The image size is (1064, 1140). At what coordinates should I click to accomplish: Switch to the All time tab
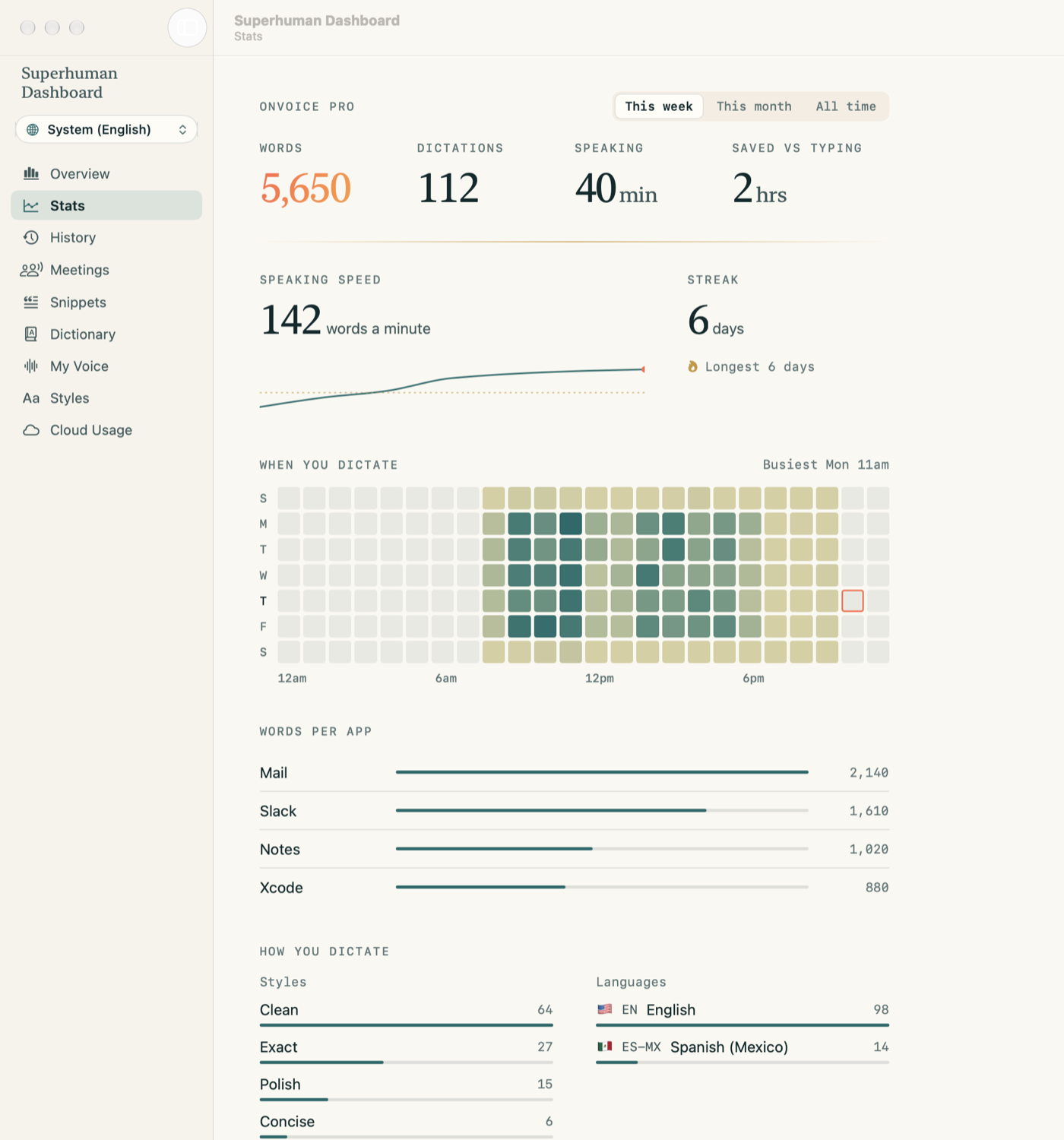(x=846, y=106)
